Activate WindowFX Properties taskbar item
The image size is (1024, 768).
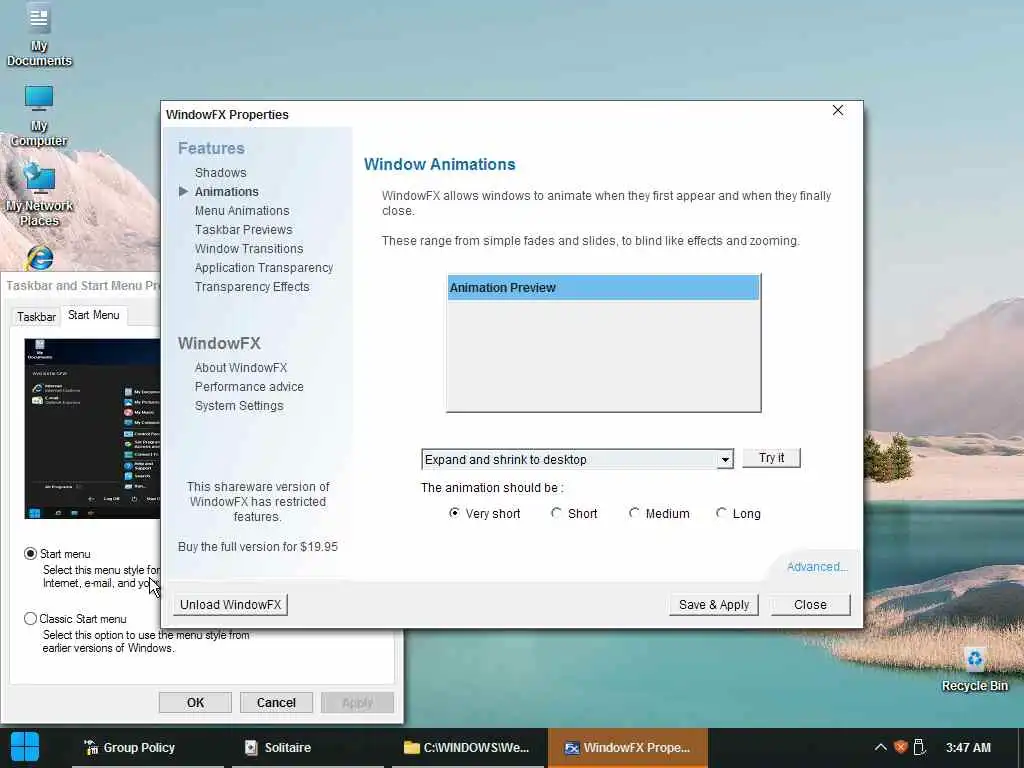tap(627, 748)
